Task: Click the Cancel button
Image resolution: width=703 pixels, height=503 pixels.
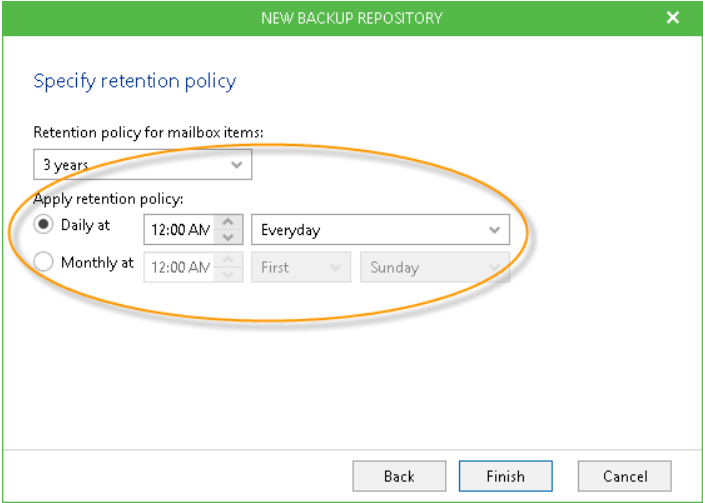Action: click(625, 476)
